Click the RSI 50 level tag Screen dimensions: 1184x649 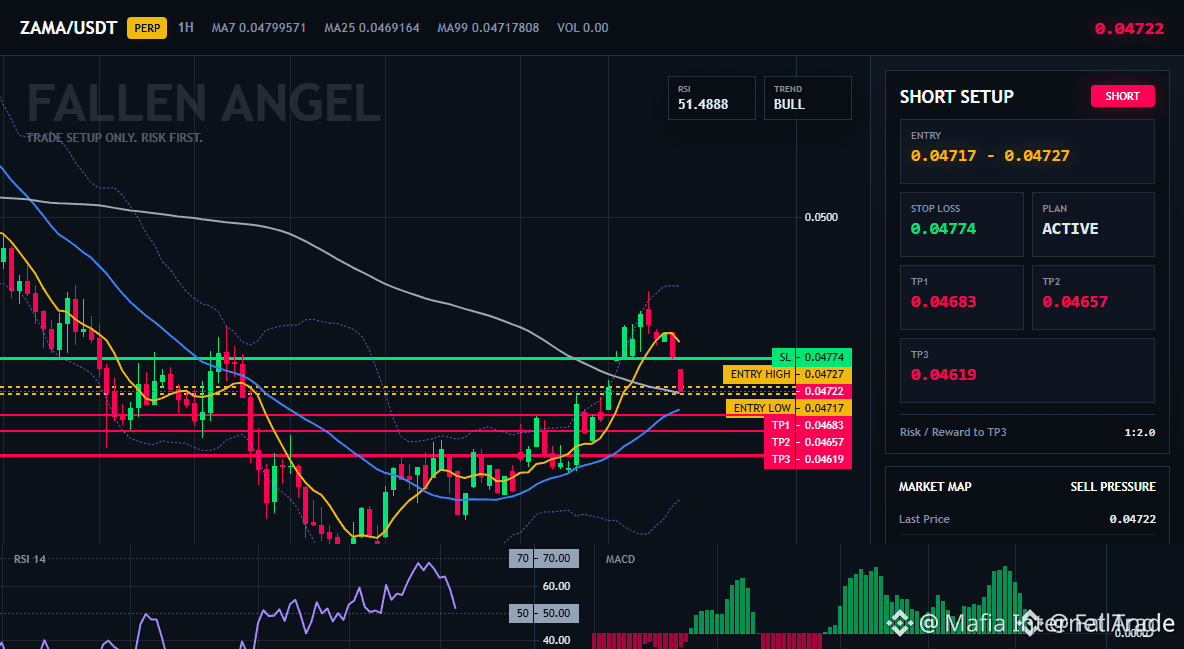544,613
